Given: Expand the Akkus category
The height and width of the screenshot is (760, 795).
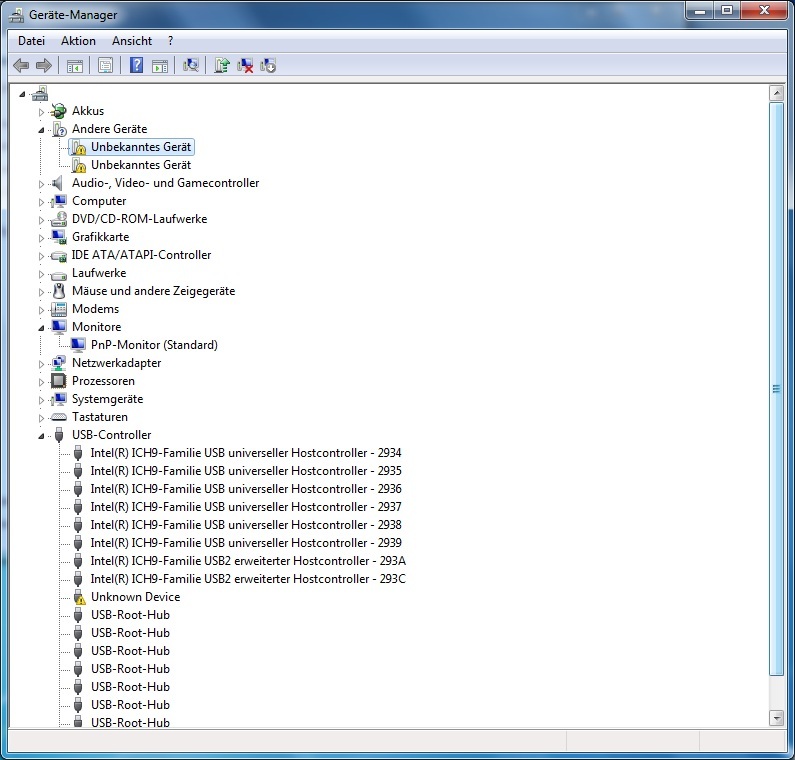Looking at the screenshot, I should coord(42,112).
